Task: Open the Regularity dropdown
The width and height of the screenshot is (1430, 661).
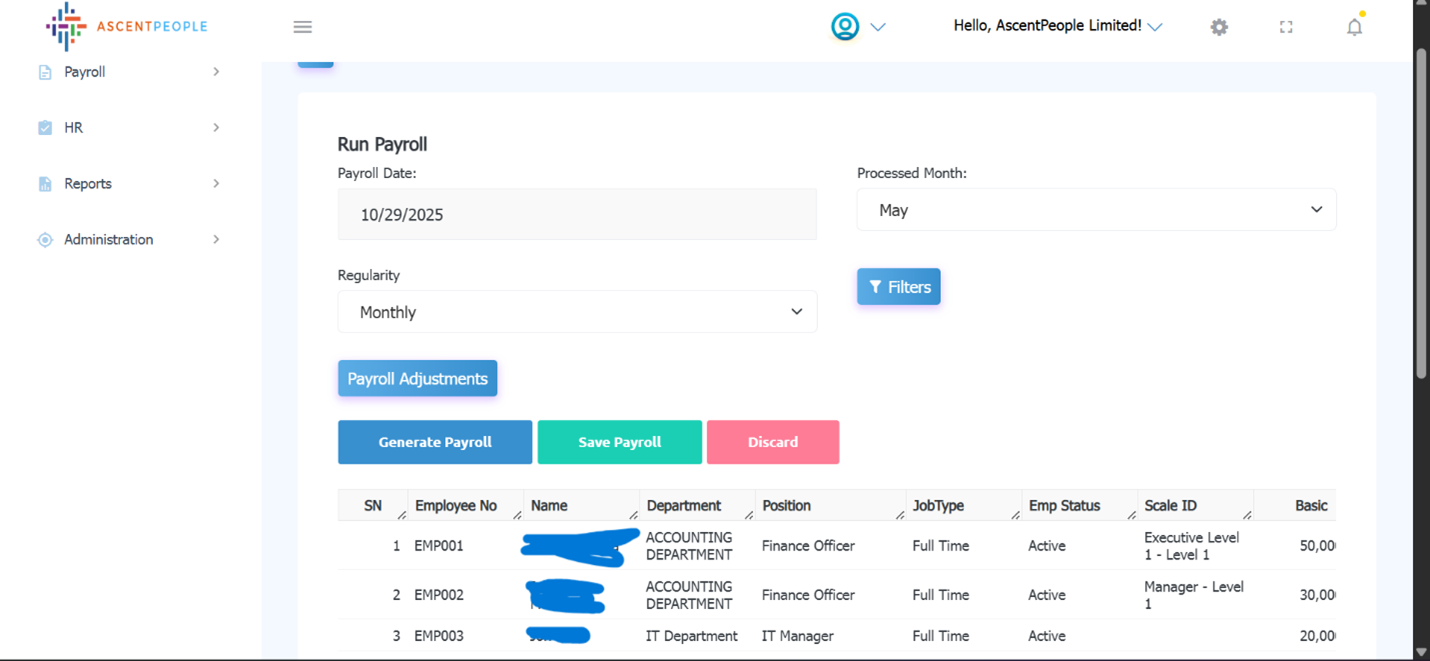Action: (x=577, y=312)
